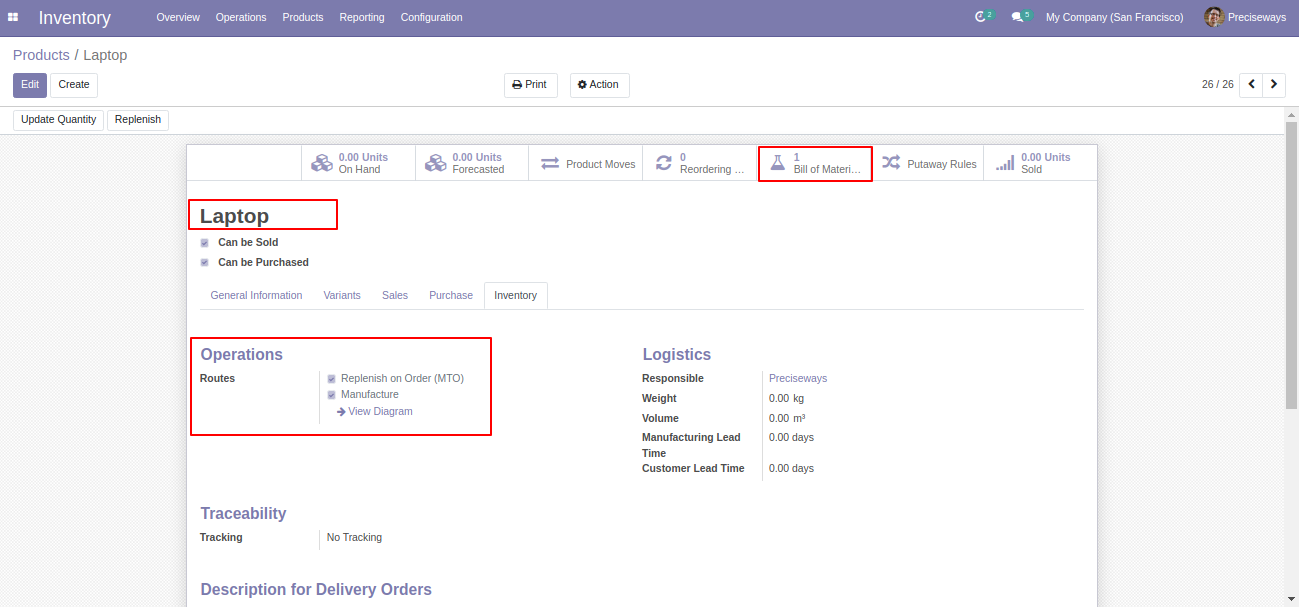Screen dimensions: 1299x607
Task: Open the Sold units bar chart
Action: tap(1005, 163)
